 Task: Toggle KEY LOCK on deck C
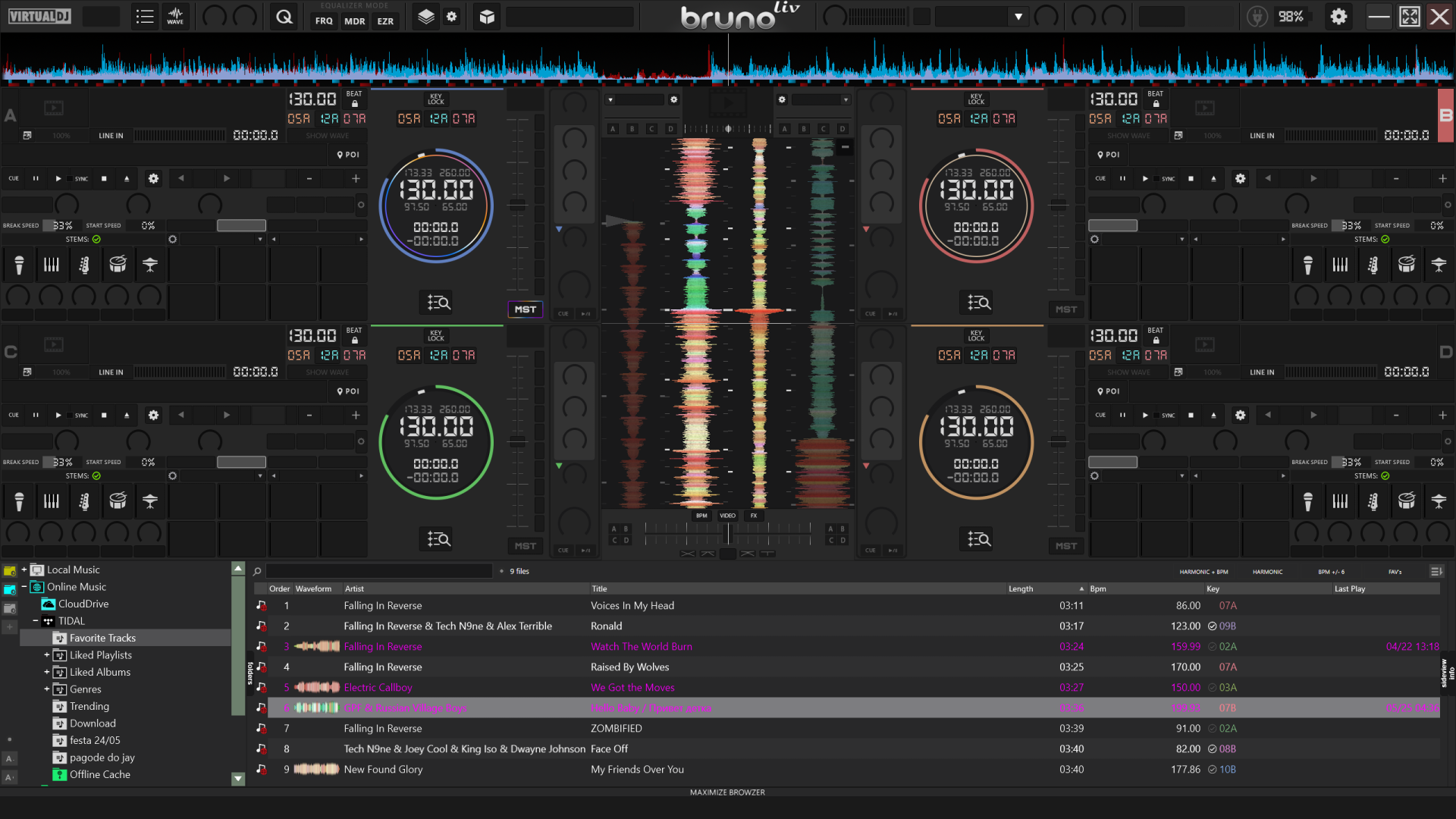[x=436, y=336]
